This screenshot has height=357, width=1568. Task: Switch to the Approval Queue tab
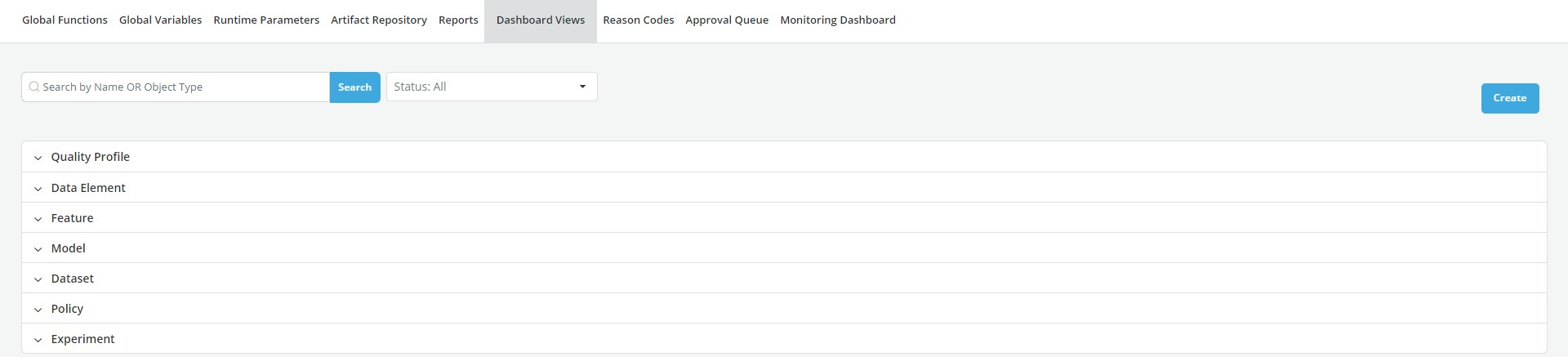tap(727, 20)
